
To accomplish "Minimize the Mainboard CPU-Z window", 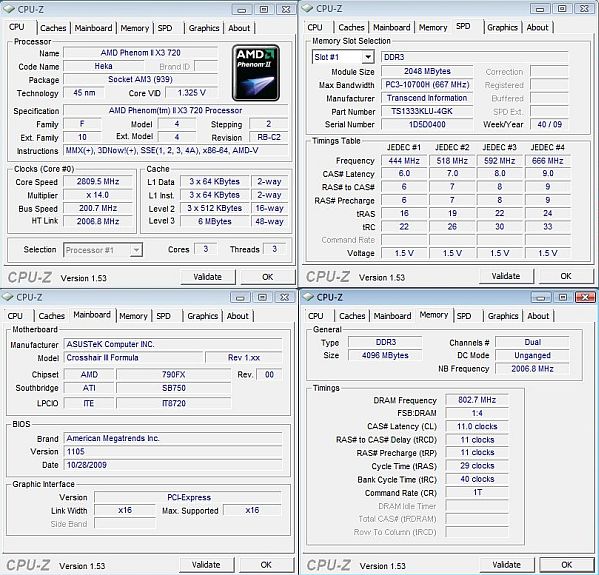I will point(240,297).
